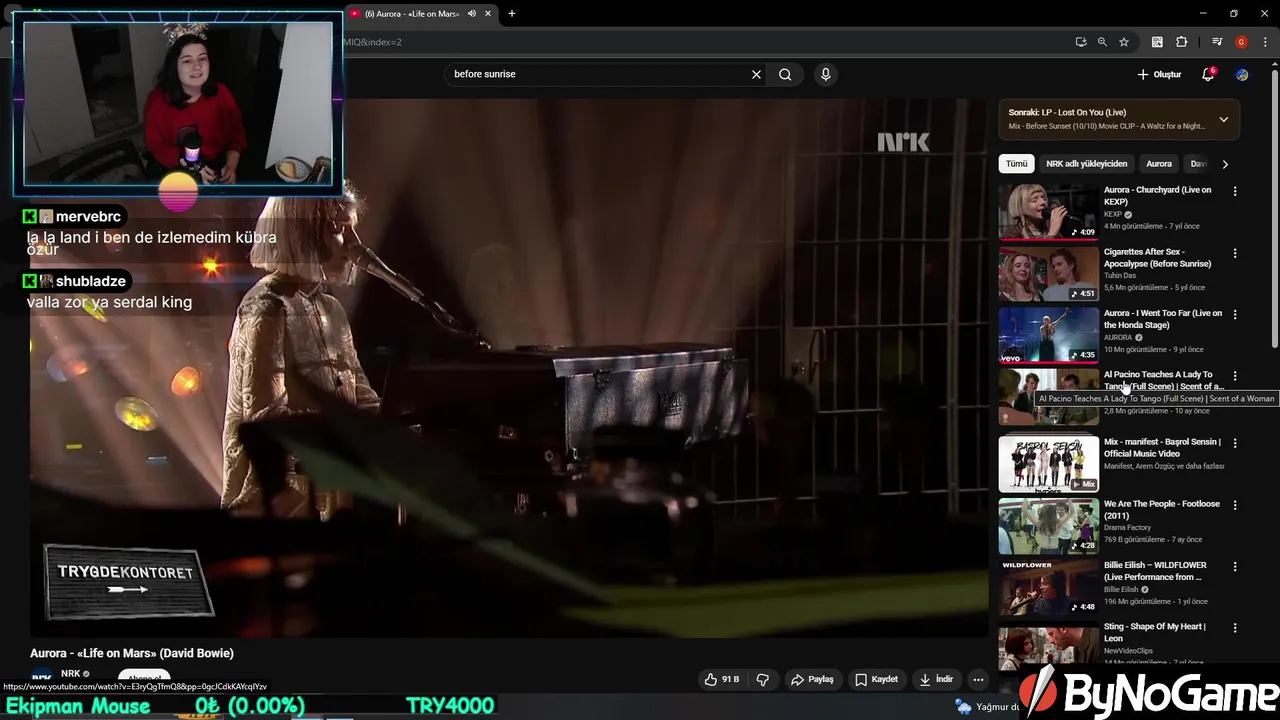Open Sting Shape Of My Heart title
This screenshot has width=1280, height=720.
click(x=1155, y=632)
